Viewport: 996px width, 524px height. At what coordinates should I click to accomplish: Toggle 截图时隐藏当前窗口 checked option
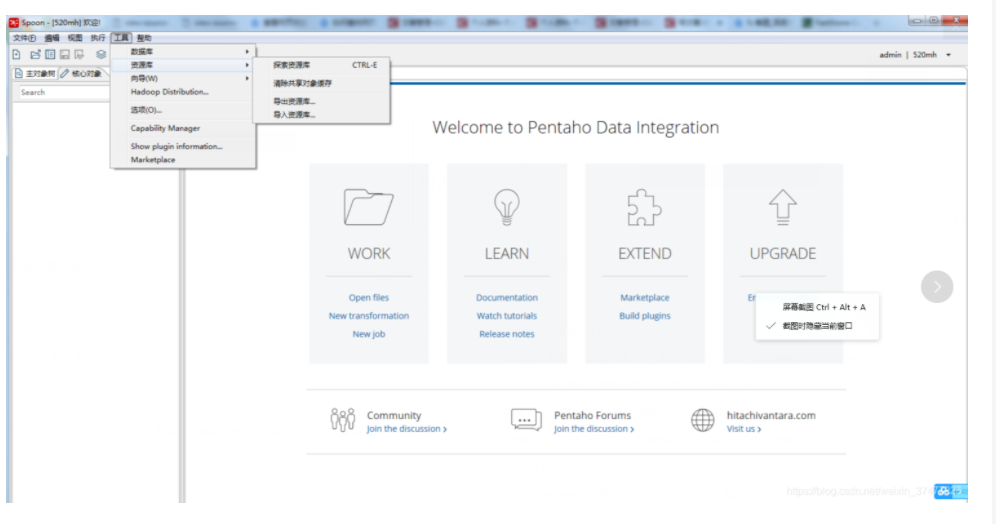pos(817,326)
